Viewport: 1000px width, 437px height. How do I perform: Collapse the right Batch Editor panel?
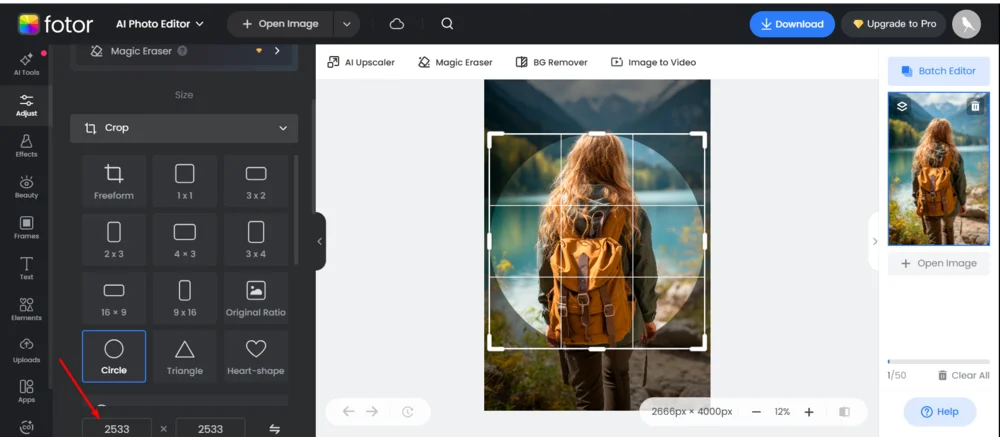tap(874, 241)
